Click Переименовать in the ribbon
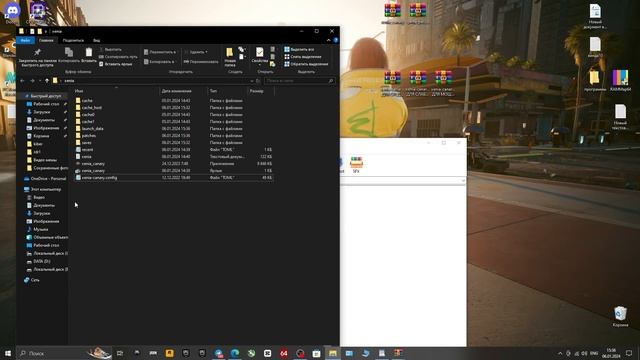The width and height of the screenshot is (640, 360). click(201, 62)
